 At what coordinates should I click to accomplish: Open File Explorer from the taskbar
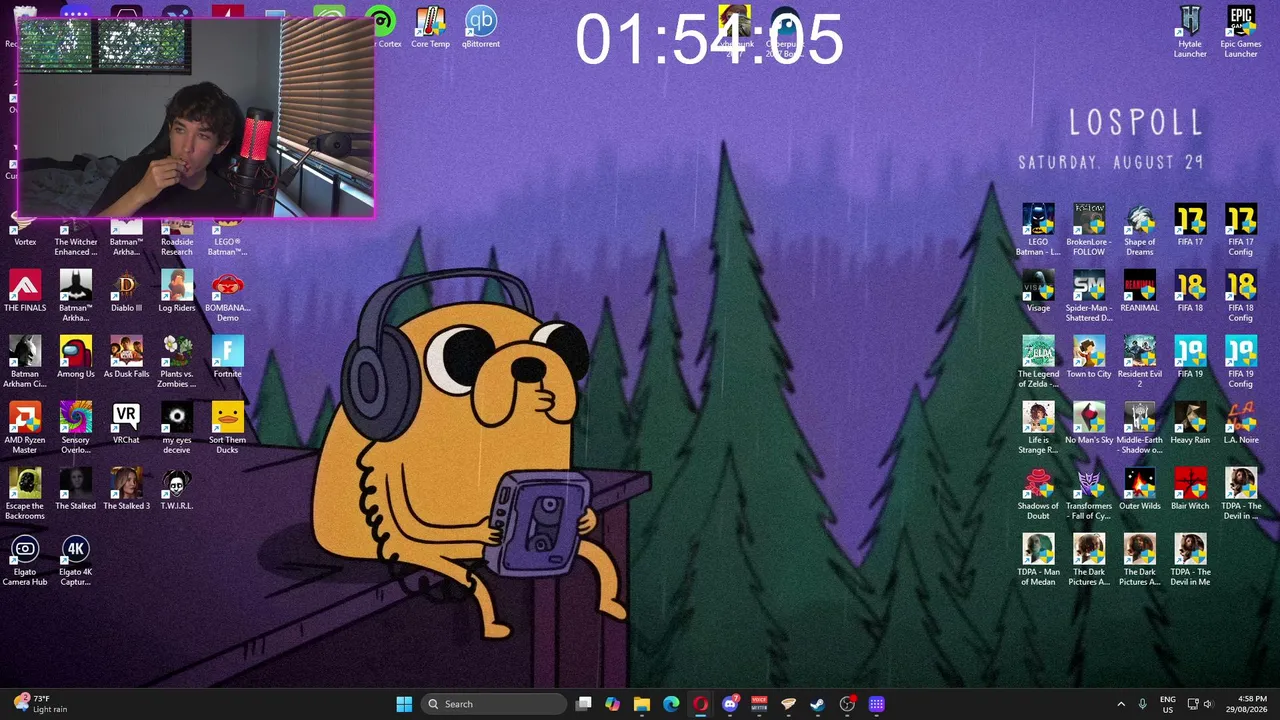[642, 704]
